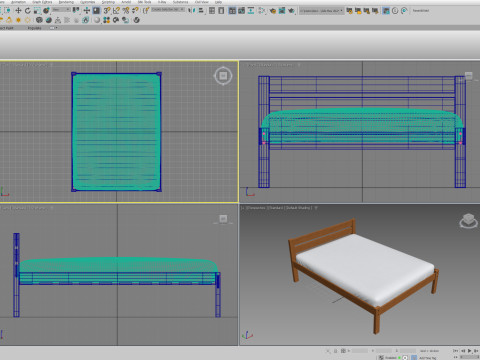Activate Select and Manipulate tool

point(87,11)
